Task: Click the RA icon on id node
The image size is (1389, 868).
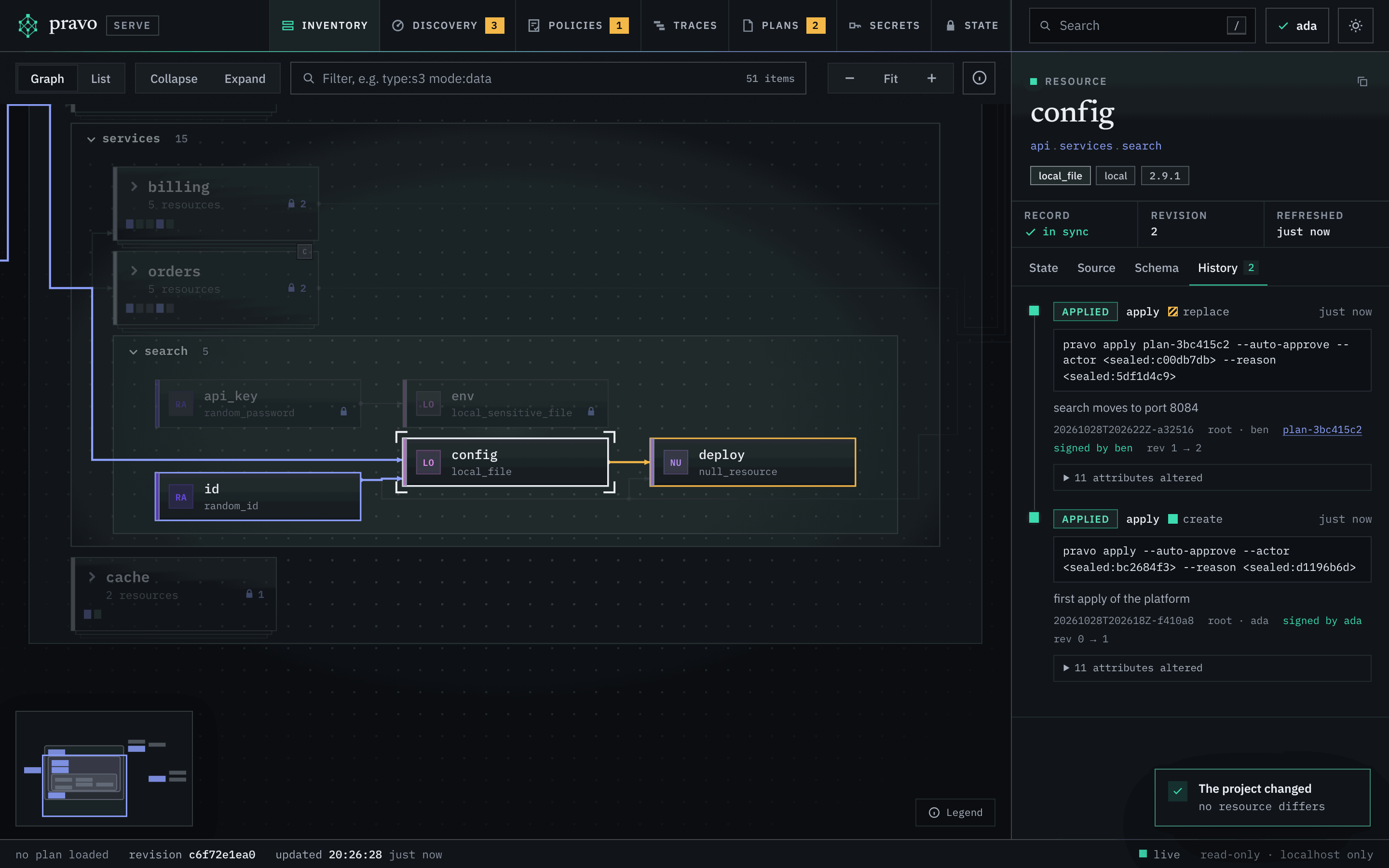Action: coord(181,497)
